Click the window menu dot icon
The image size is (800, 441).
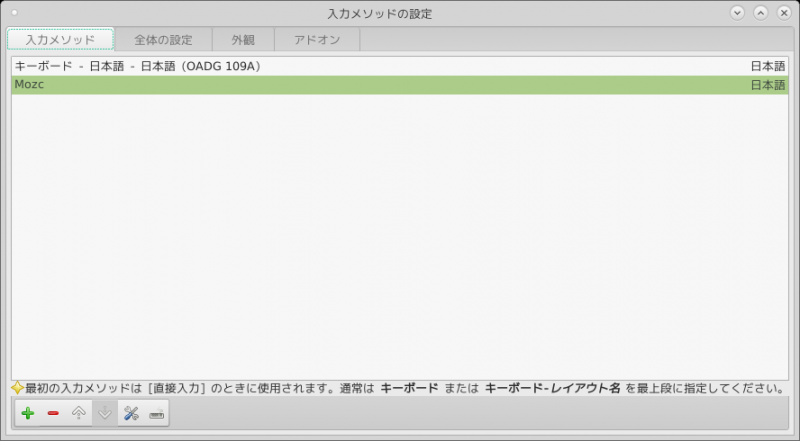(x=14, y=13)
